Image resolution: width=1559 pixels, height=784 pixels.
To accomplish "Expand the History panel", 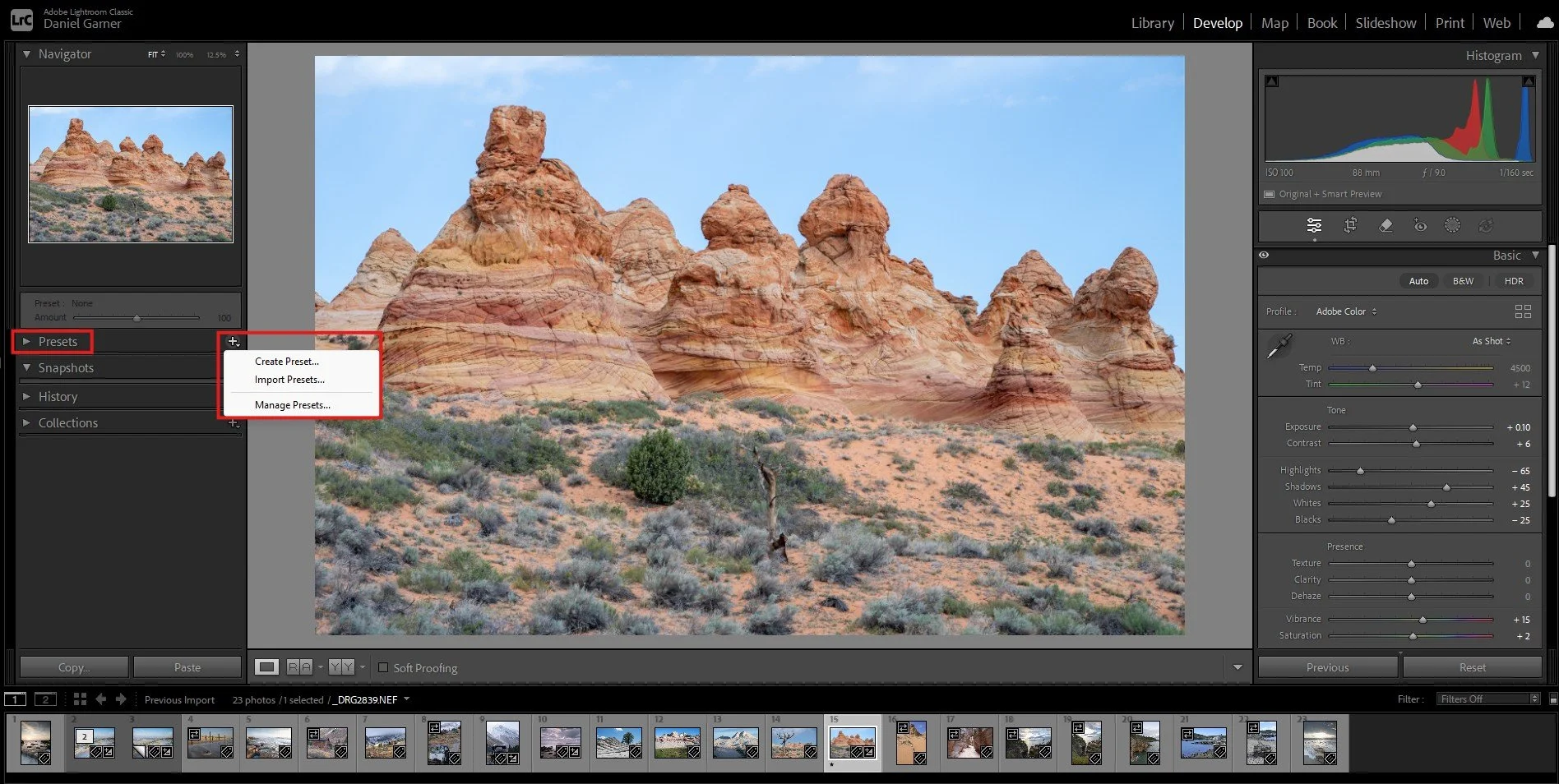I will [26, 396].
